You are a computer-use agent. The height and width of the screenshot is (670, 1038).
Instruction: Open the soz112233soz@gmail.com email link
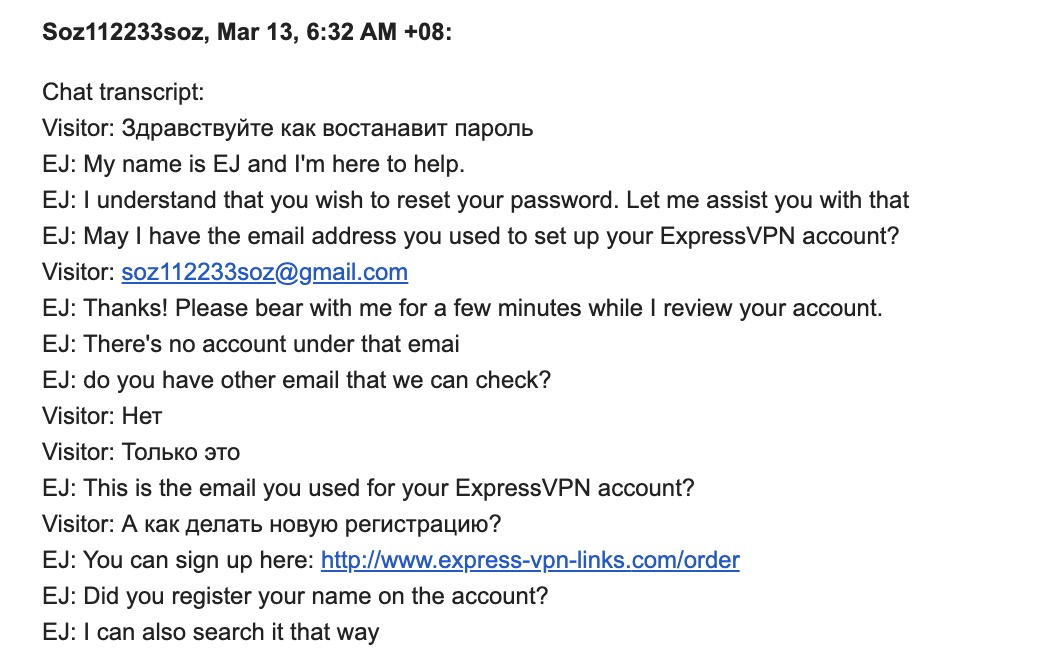[x=264, y=272]
